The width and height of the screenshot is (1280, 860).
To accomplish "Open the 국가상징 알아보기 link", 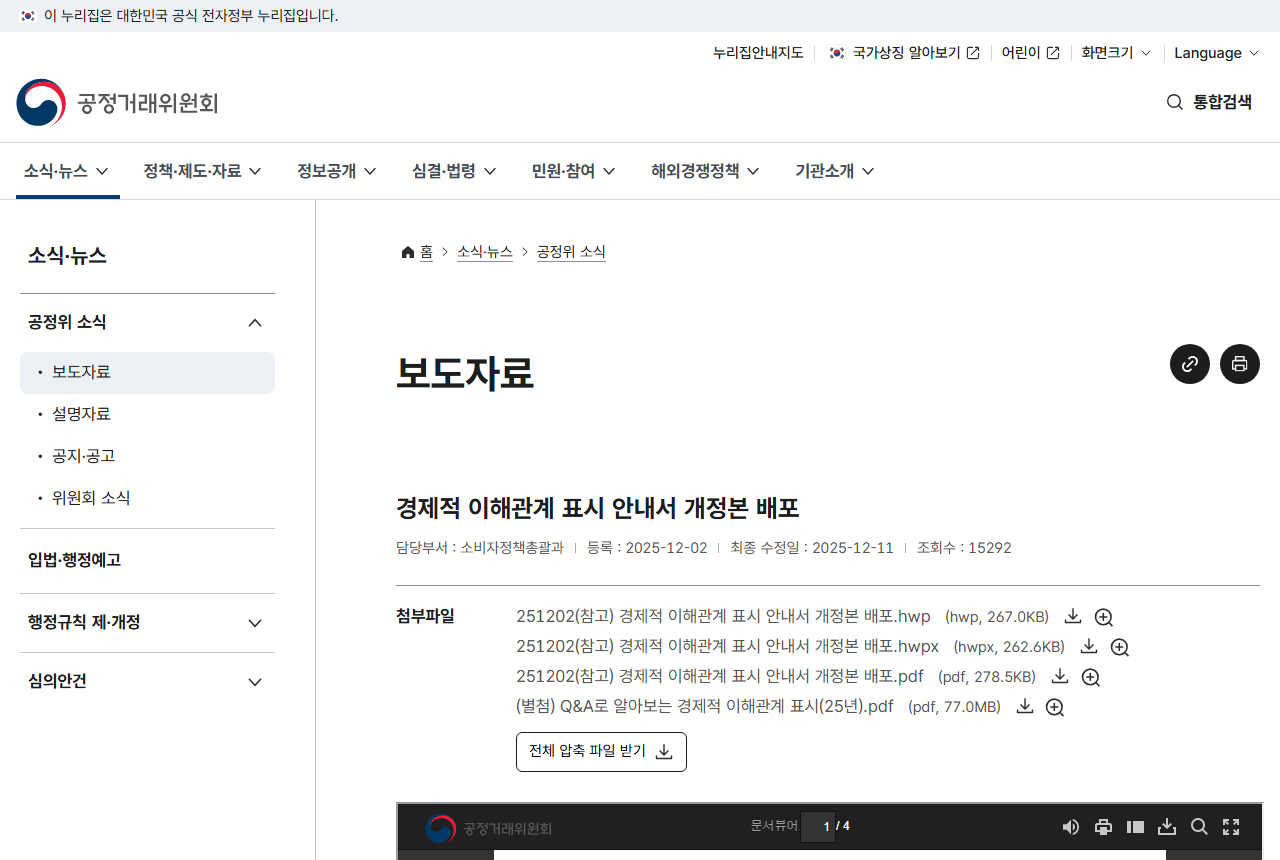I will (905, 53).
